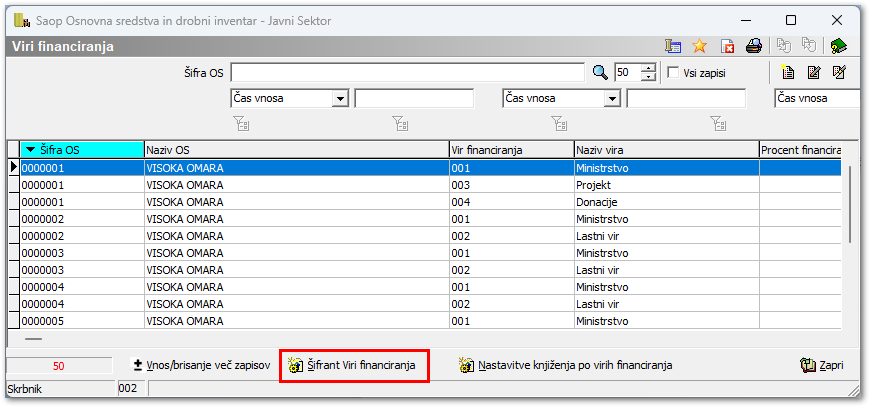Image resolution: width=870 pixels, height=407 pixels.
Task: Click the second filter funnel icon
Action: 399,123
